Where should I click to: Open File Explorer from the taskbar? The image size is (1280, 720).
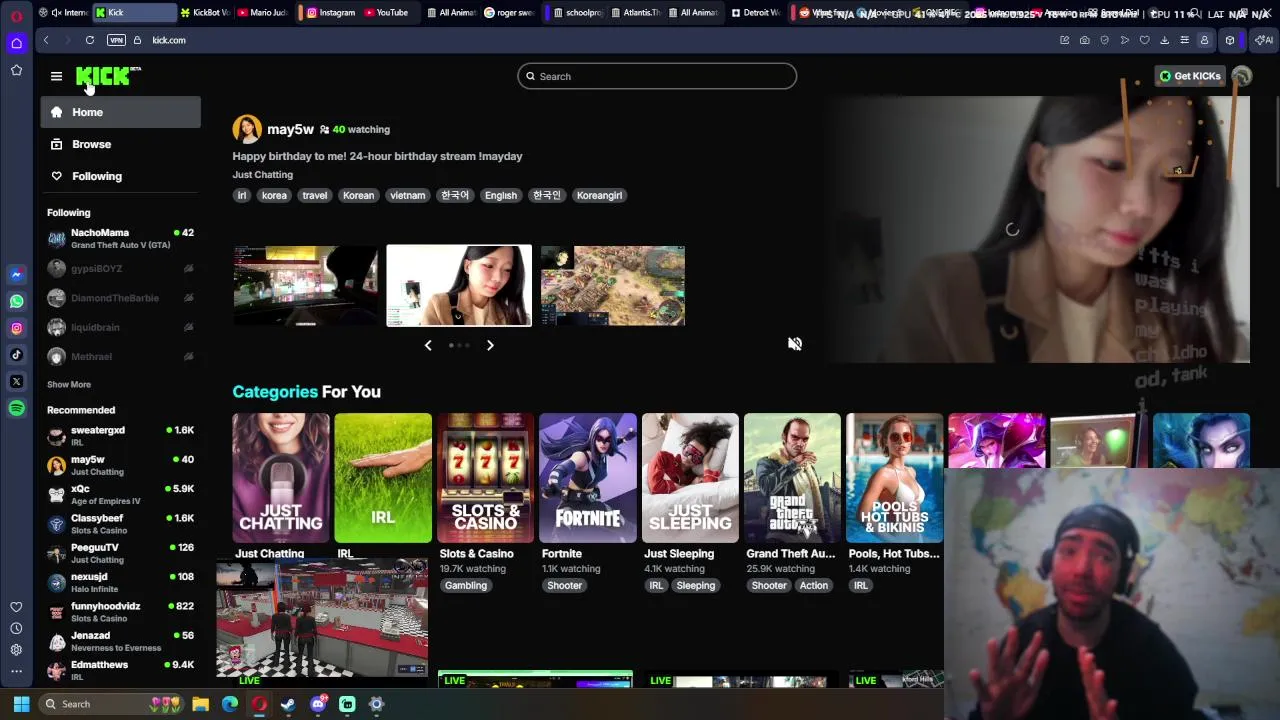[200, 704]
